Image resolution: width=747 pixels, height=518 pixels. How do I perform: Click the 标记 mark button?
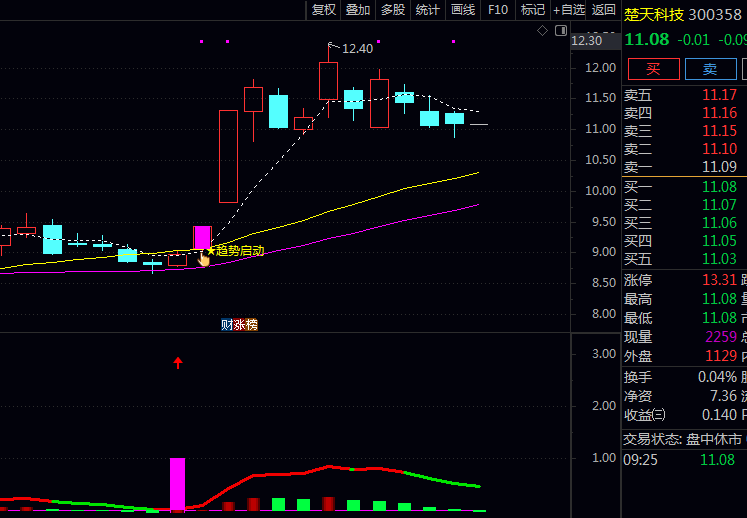click(533, 10)
